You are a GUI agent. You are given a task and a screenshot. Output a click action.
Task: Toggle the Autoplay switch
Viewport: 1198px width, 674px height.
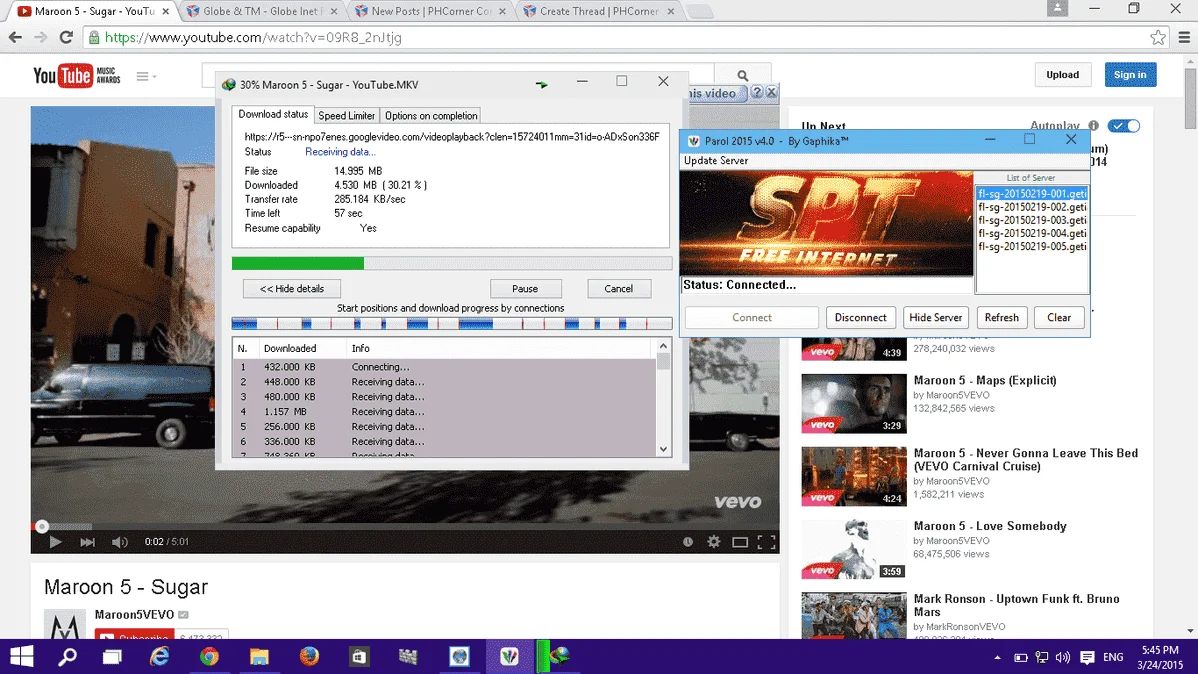click(x=1124, y=125)
